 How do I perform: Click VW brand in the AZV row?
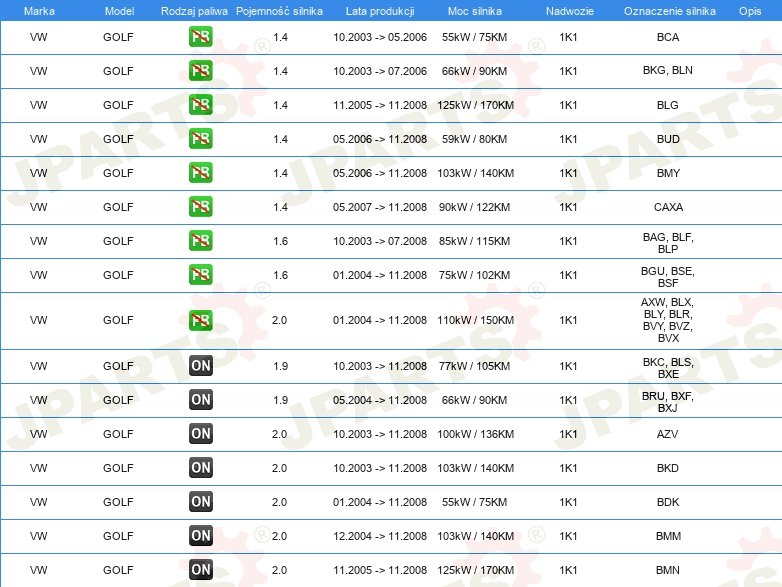coord(38,434)
